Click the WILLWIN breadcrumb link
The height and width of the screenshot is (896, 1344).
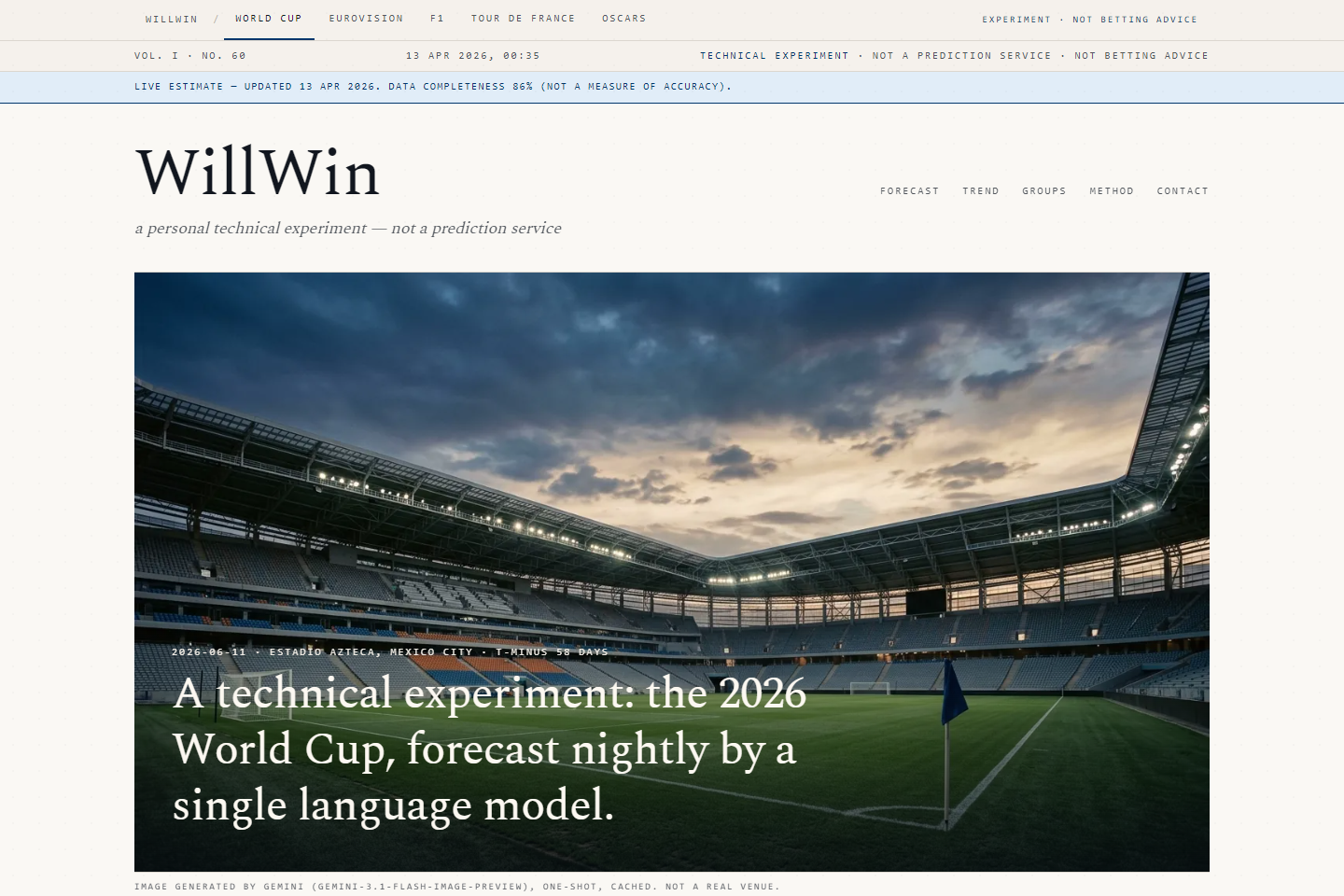[171, 19]
